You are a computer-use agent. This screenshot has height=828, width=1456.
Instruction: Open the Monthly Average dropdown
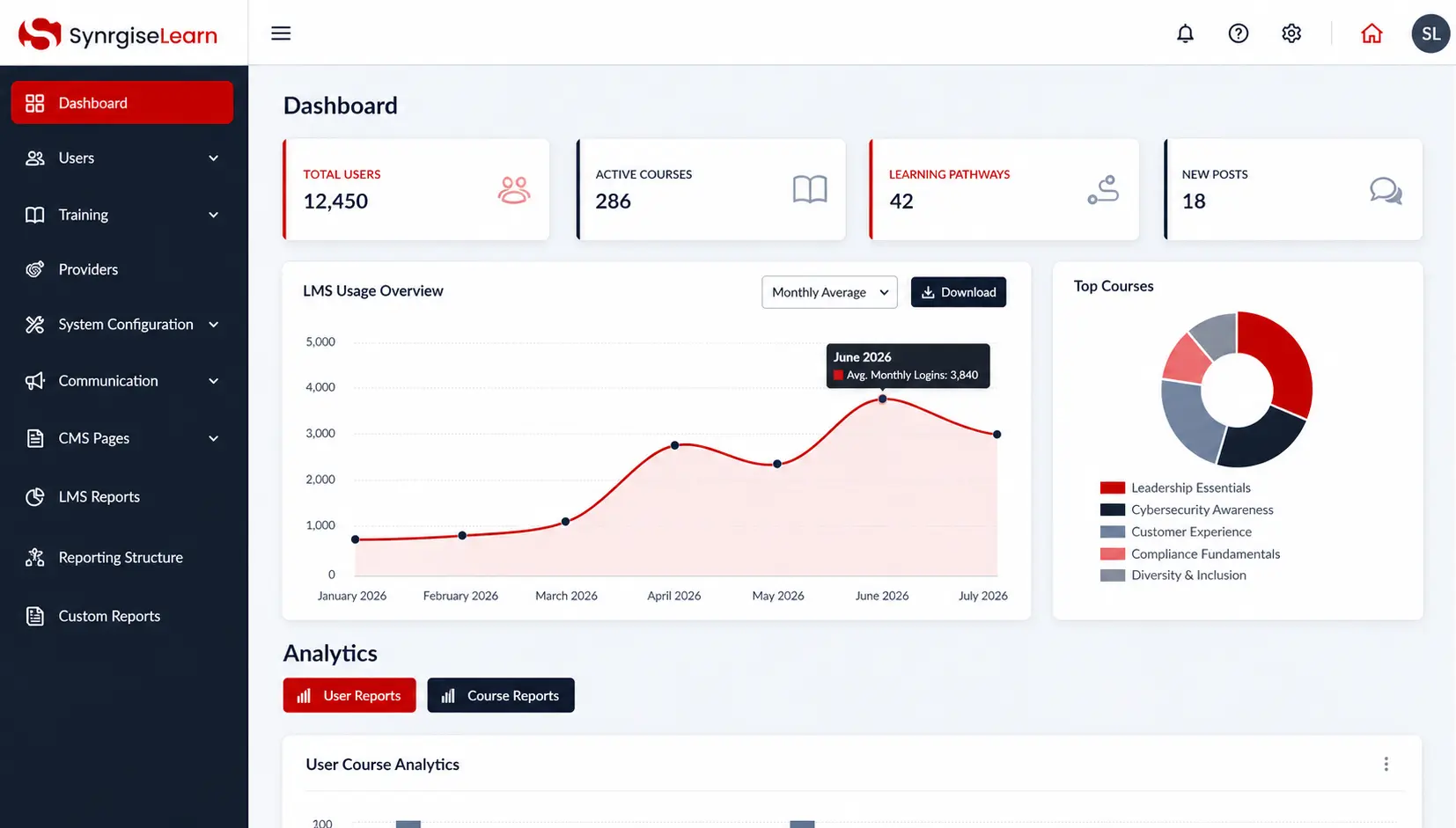point(829,292)
